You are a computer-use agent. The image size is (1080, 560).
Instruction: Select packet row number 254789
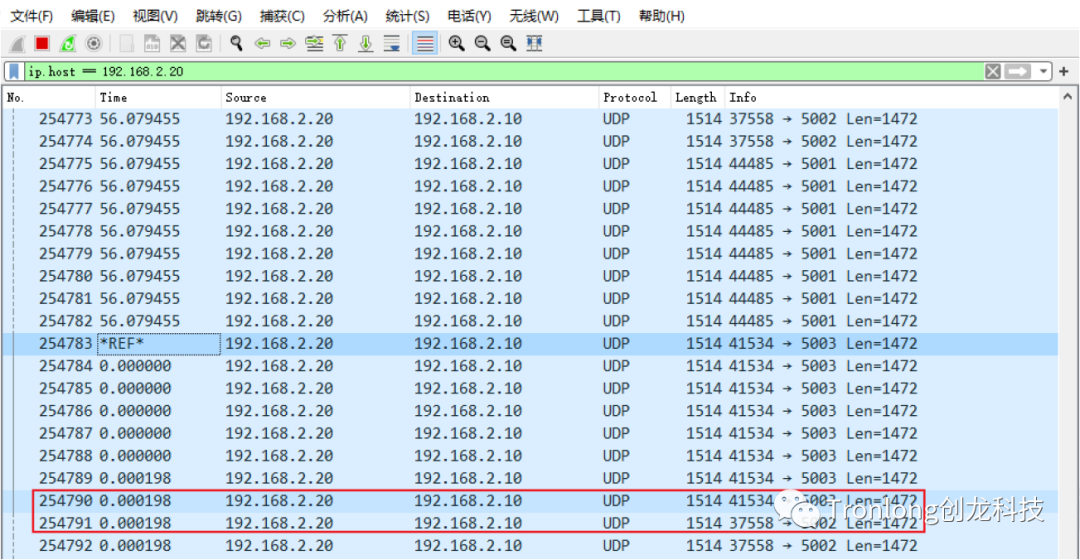[530, 478]
